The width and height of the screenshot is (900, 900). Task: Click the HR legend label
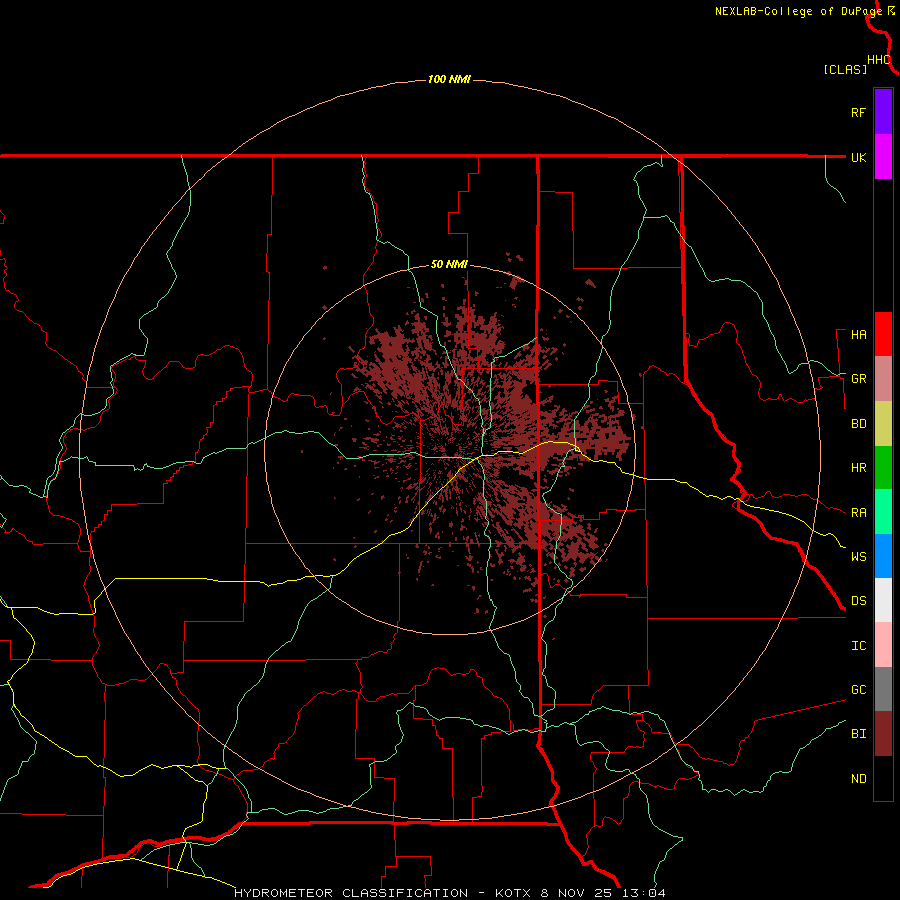[859, 468]
